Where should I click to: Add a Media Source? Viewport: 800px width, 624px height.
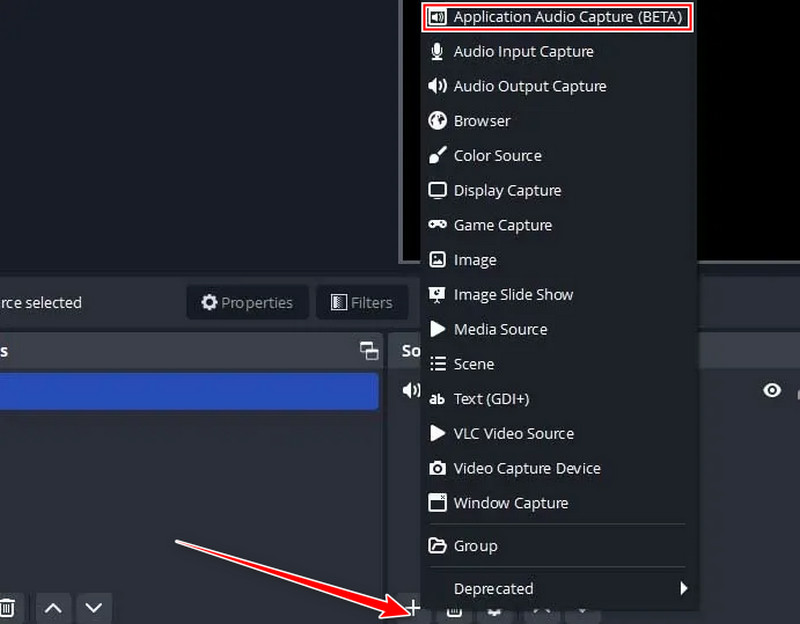(559, 329)
